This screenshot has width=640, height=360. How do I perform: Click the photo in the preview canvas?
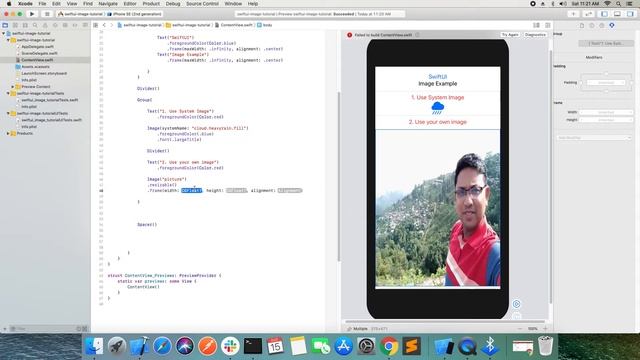(x=438, y=209)
